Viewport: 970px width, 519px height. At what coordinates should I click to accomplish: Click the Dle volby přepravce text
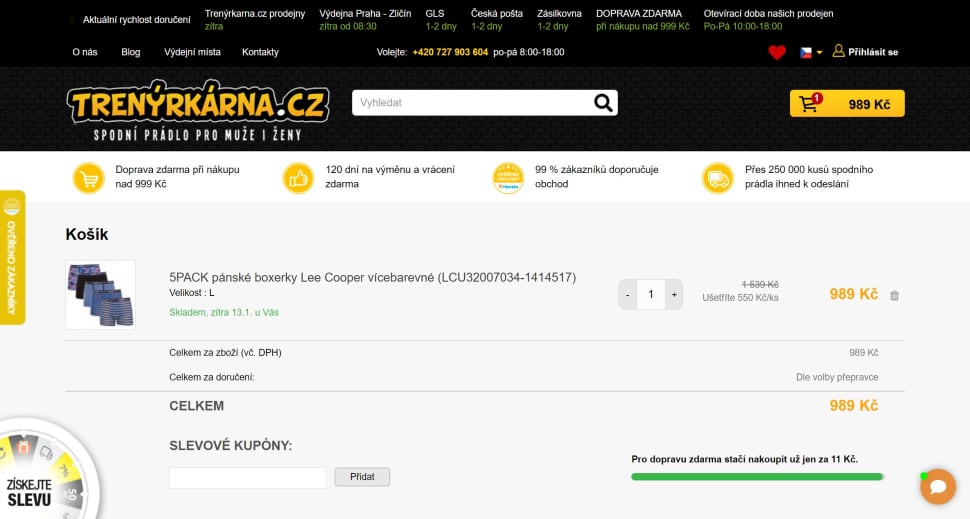click(x=837, y=377)
